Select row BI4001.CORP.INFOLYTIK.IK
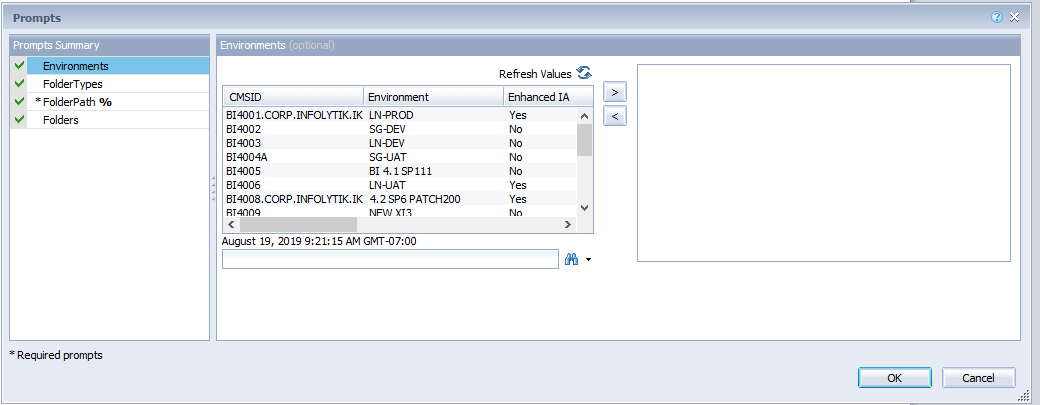The height and width of the screenshot is (405, 1040). tap(400, 115)
